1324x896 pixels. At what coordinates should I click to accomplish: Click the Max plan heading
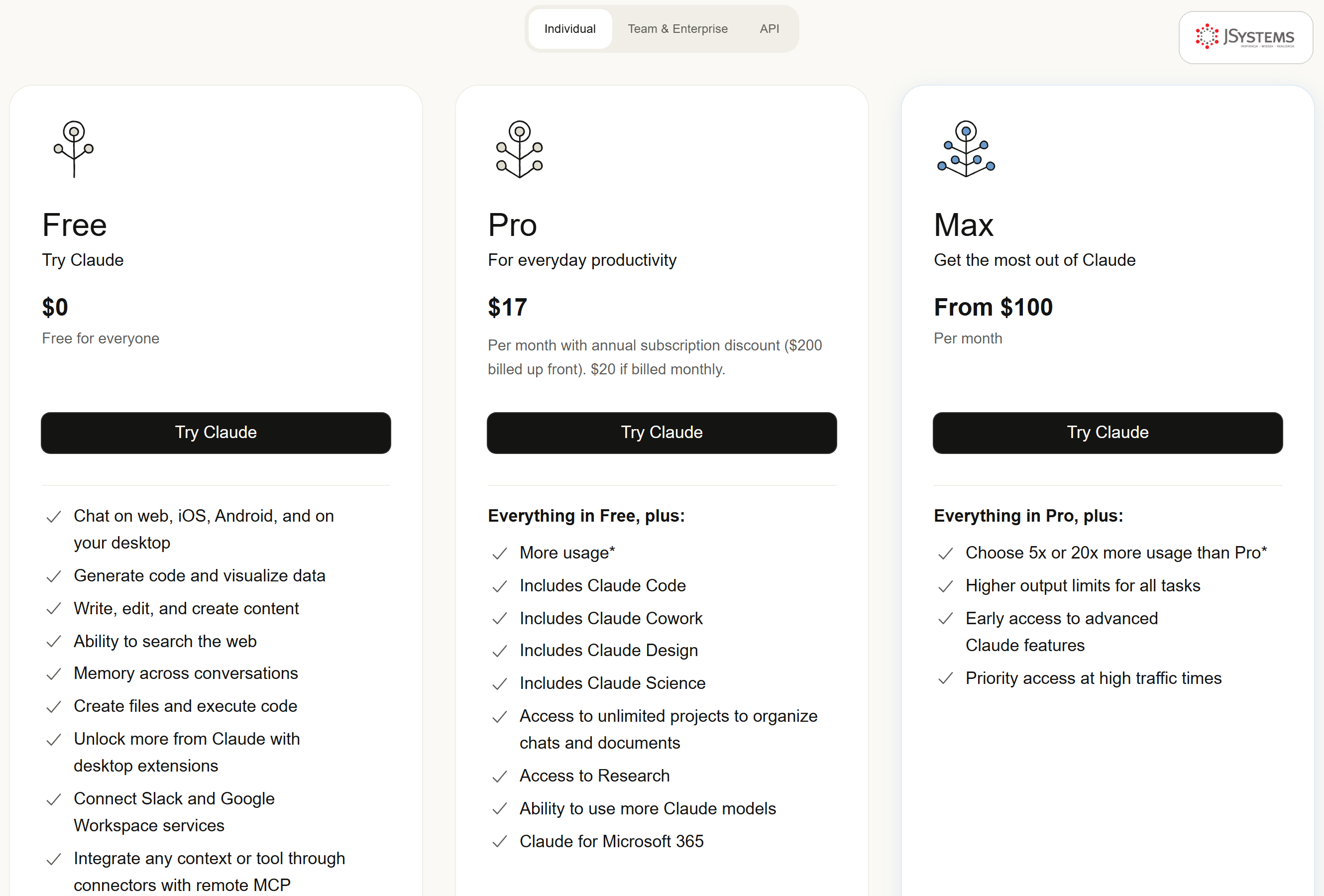963,224
